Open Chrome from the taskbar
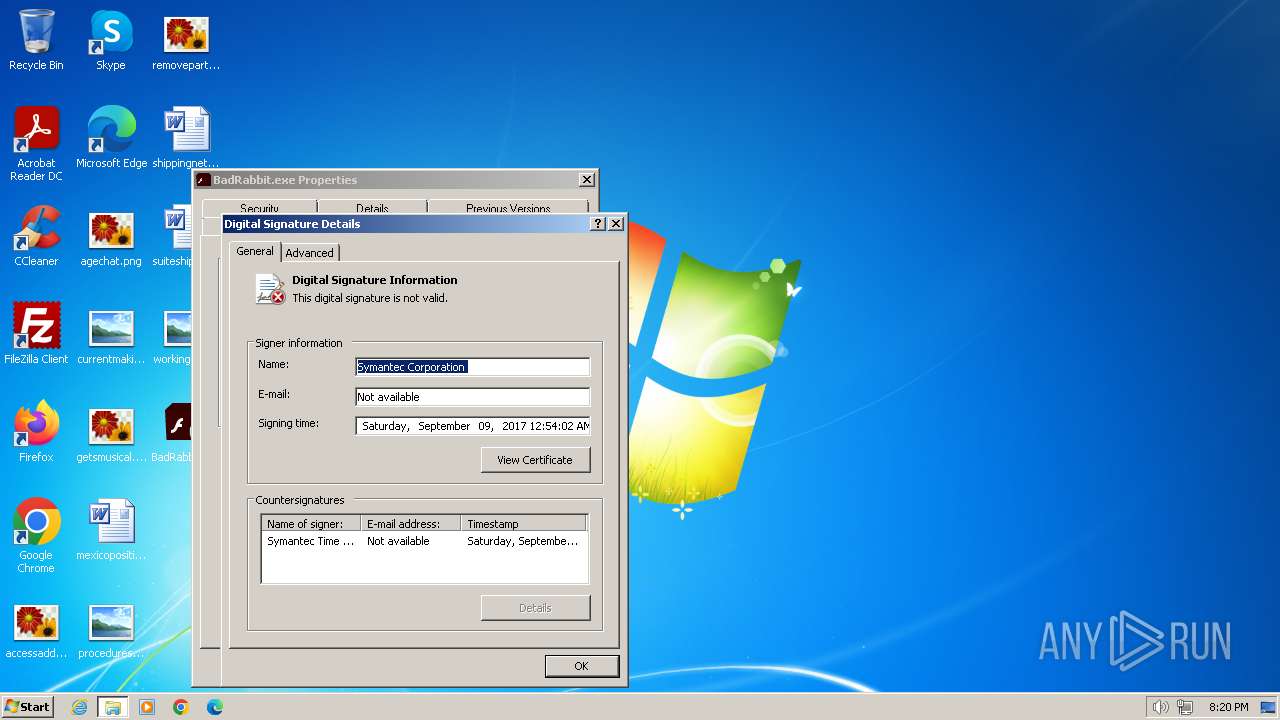Viewport: 1280px width, 720px height. (181, 707)
